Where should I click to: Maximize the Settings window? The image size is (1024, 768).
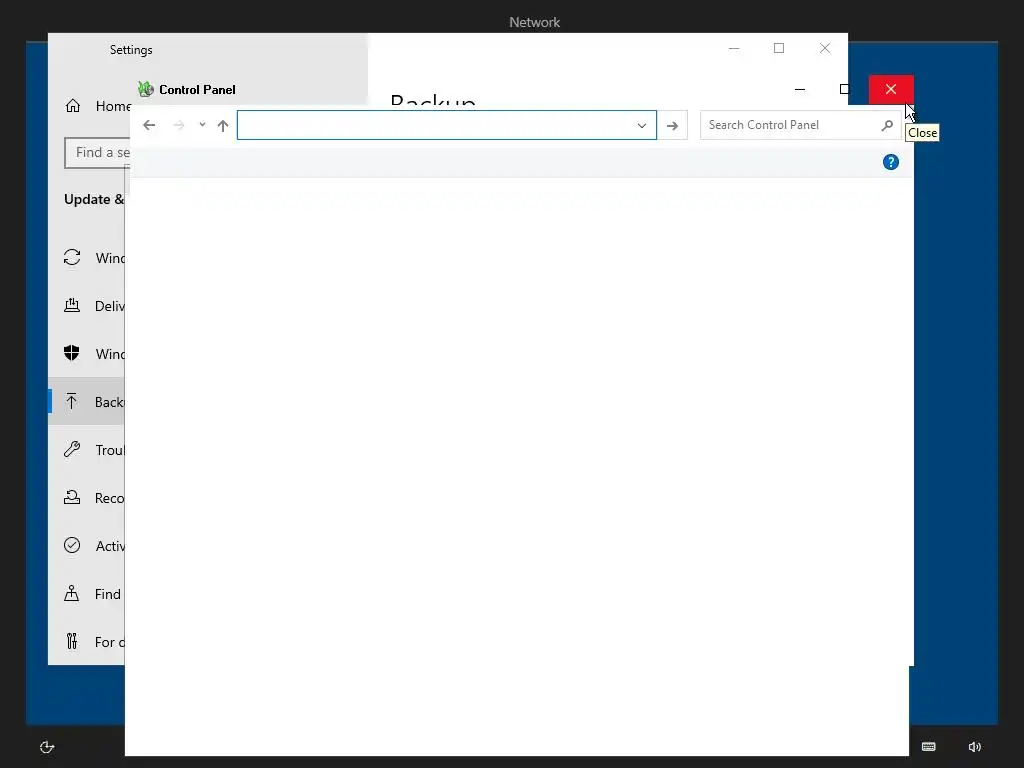point(779,48)
